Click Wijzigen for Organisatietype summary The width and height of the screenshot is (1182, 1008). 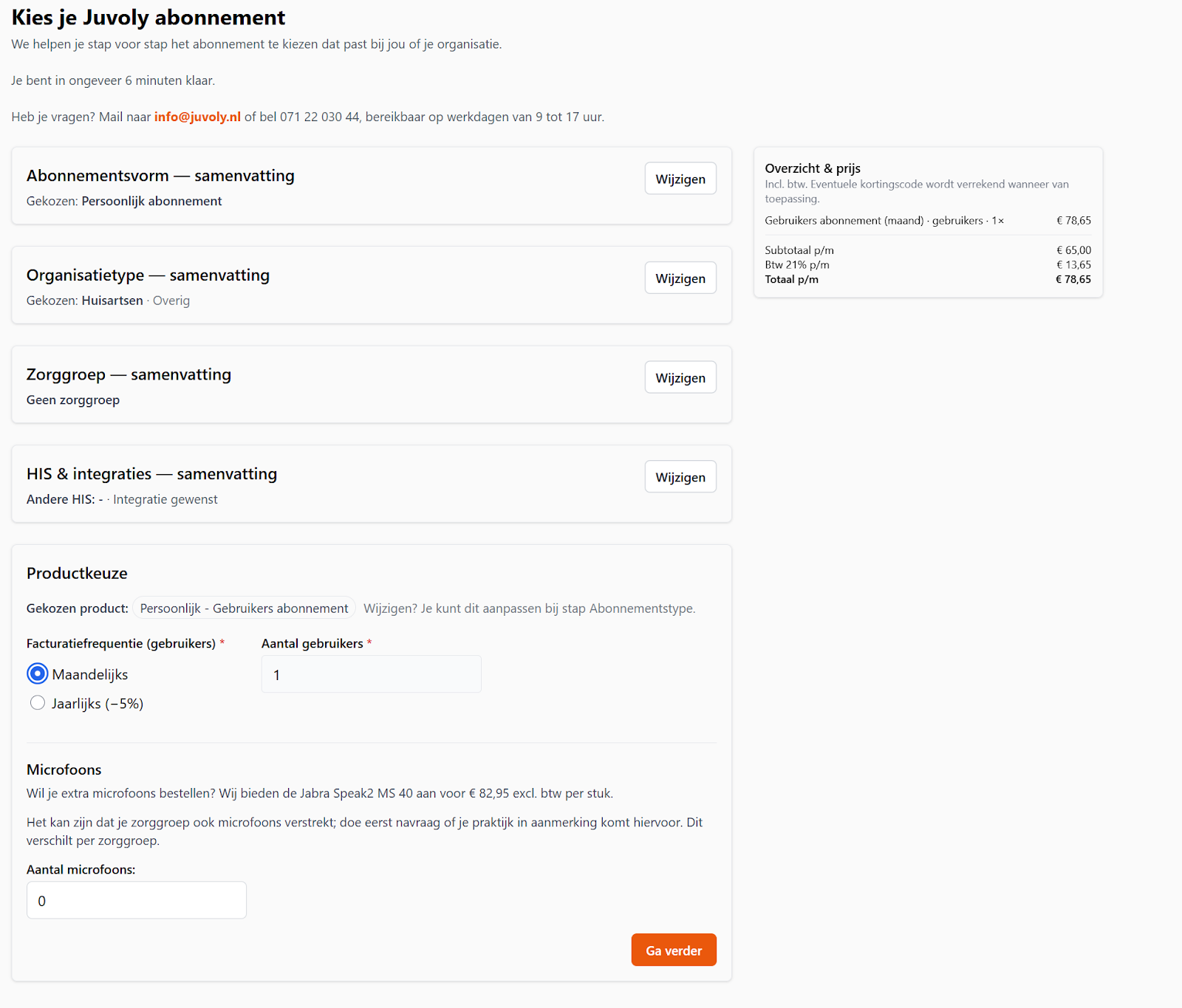(x=680, y=278)
